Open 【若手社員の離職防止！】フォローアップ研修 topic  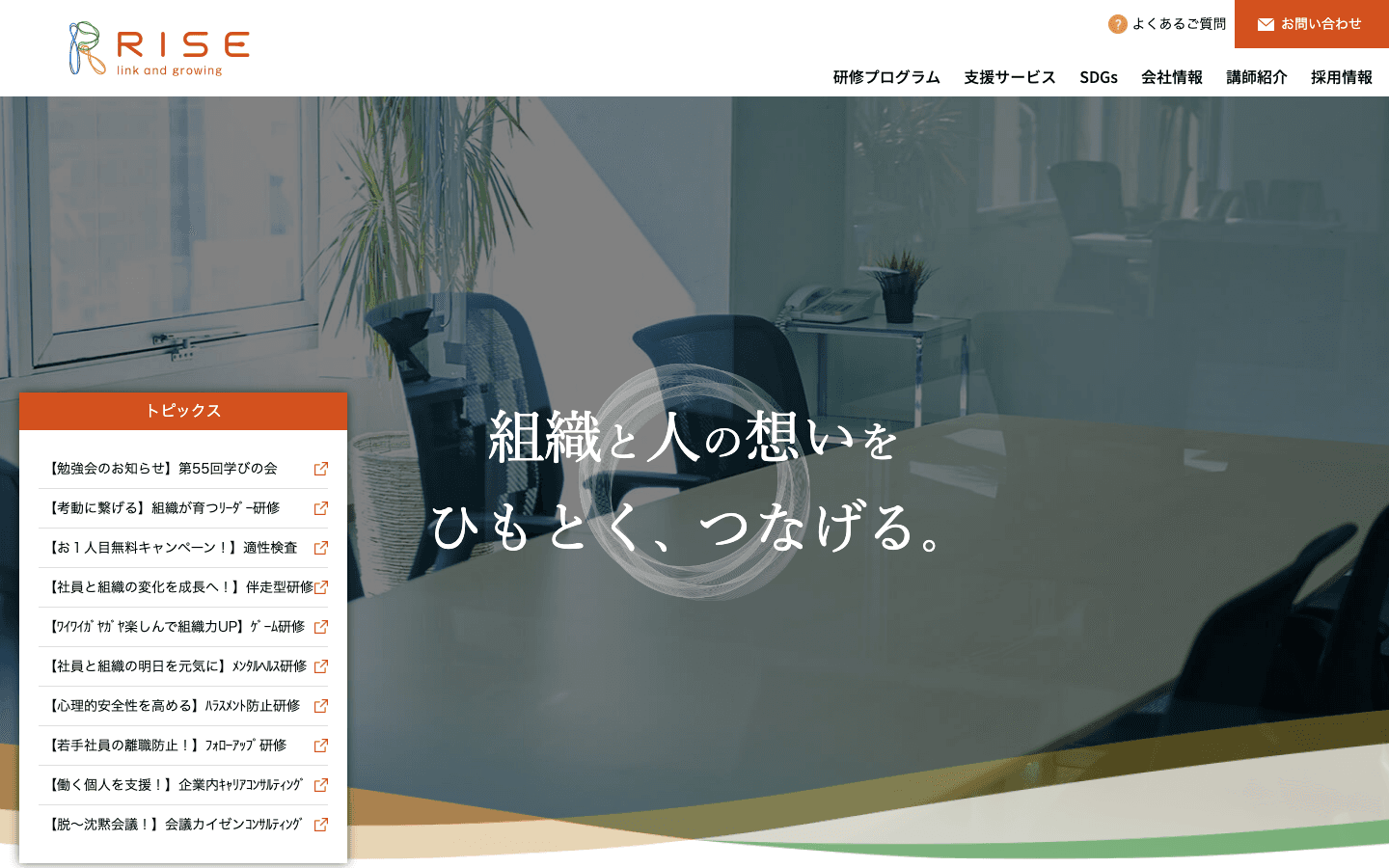(183, 746)
